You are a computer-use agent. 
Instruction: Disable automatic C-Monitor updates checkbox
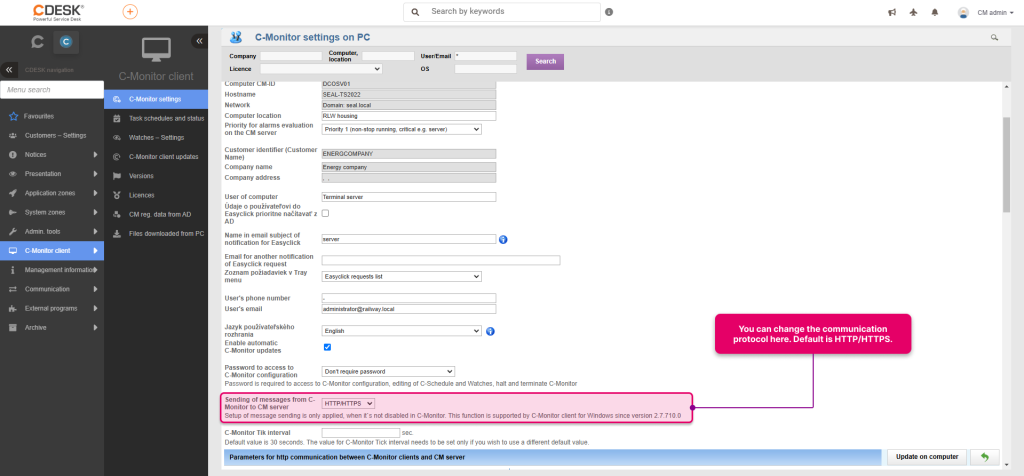click(327, 347)
